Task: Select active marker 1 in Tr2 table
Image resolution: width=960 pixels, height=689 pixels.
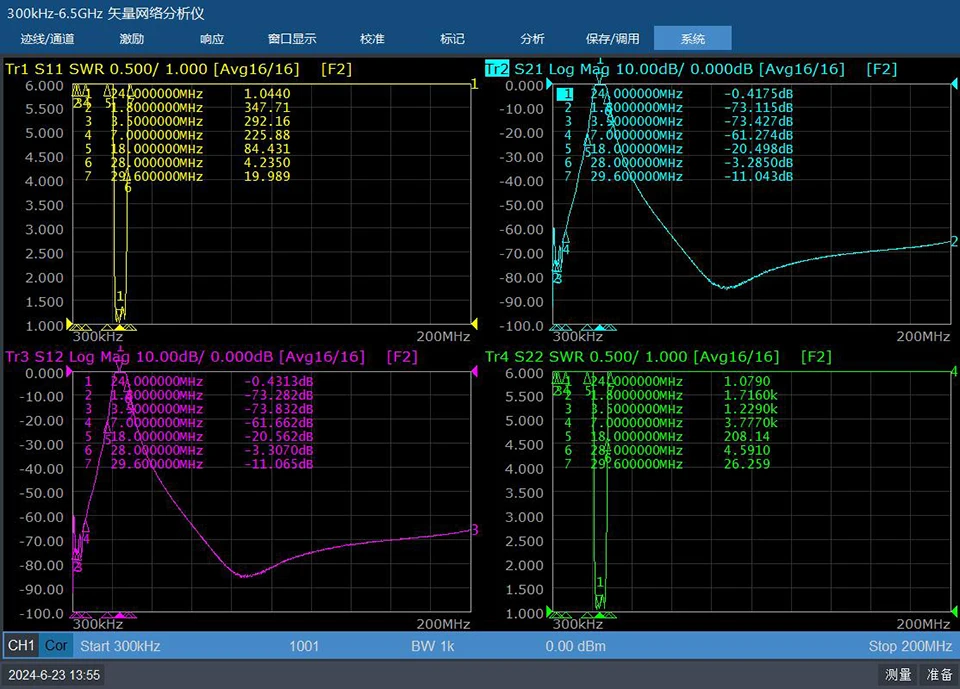Action: pyautogui.click(x=565, y=94)
